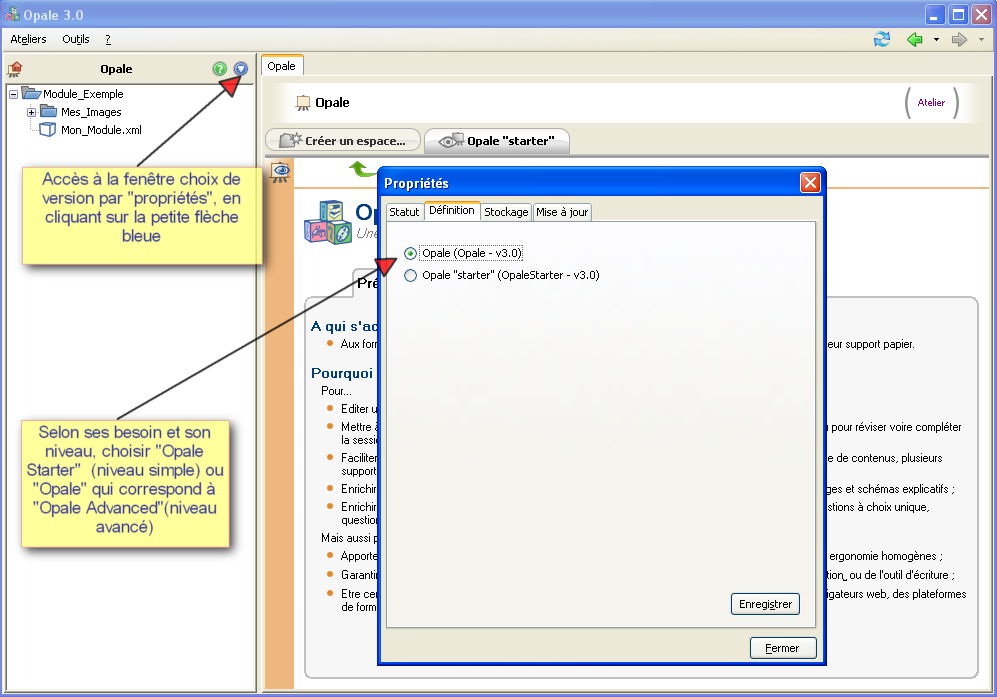Click the blue properties arrow icon
The image size is (997, 697).
coord(240,69)
